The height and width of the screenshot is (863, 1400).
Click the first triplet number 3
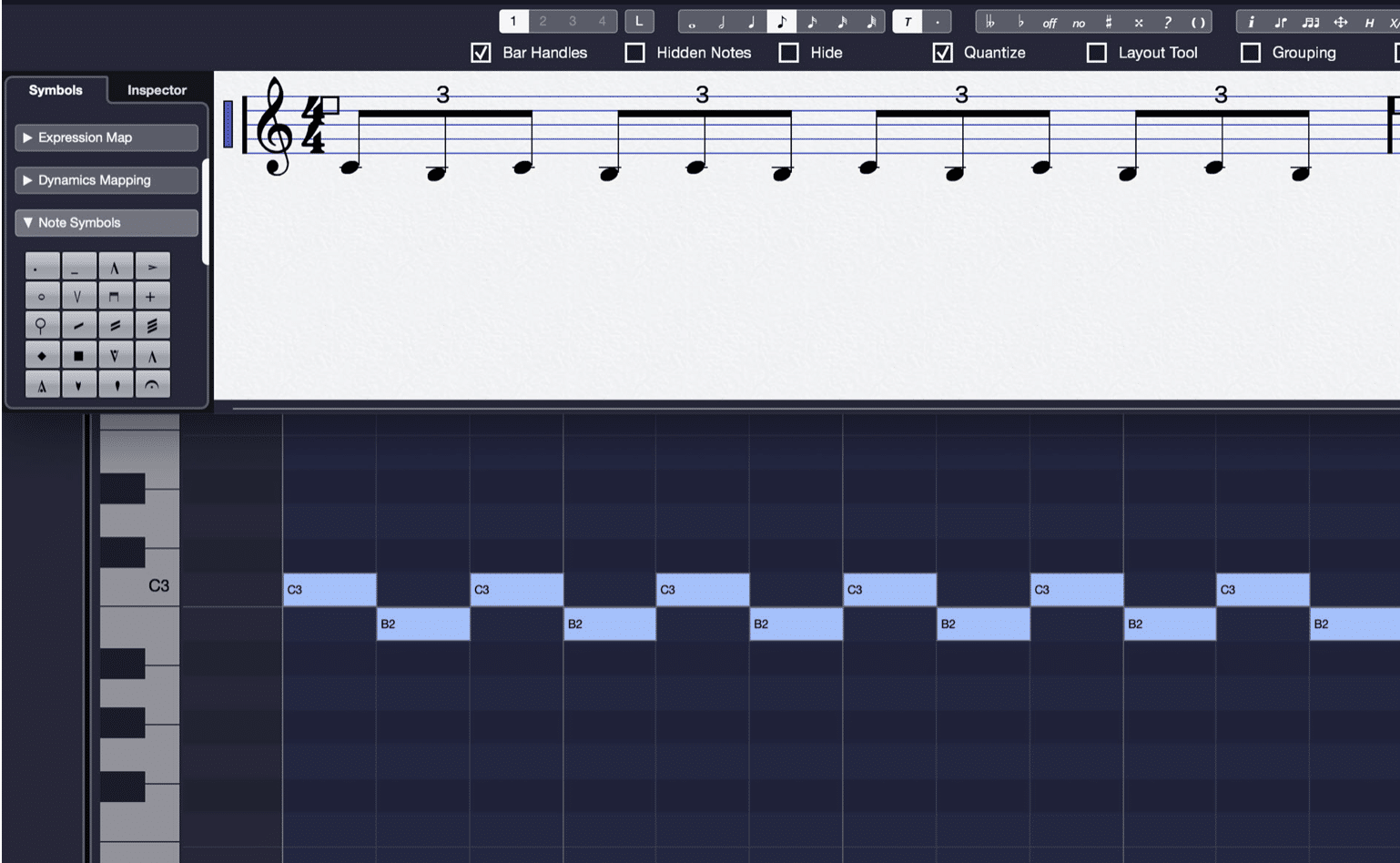pyautogui.click(x=442, y=94)
